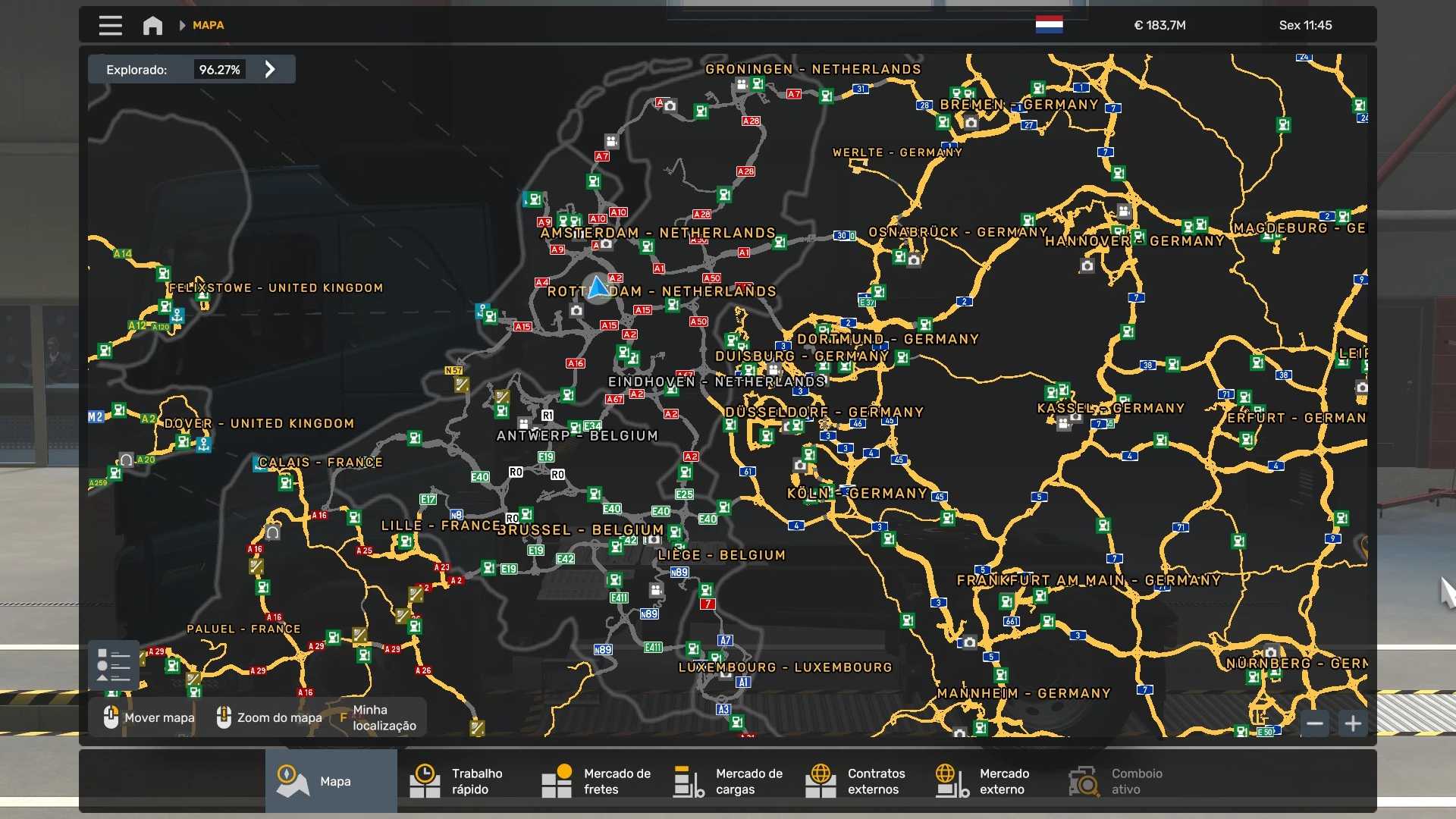Zoom out the map with minus button
This screenshot has height=819, width=1456.
tap(1315, 723)
